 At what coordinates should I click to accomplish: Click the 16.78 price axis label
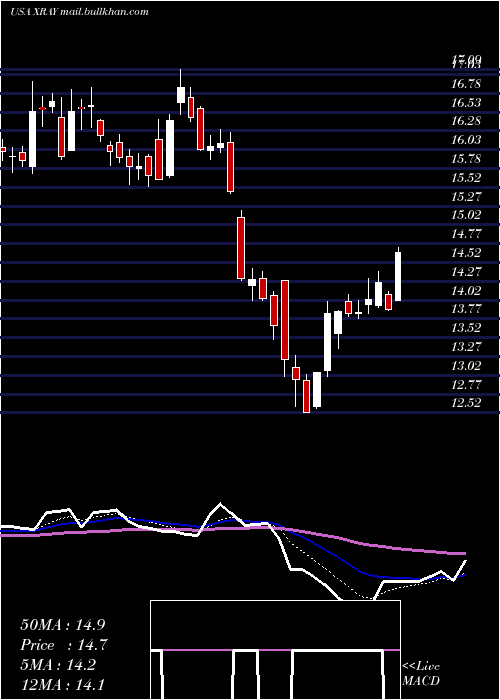[466, 84]
